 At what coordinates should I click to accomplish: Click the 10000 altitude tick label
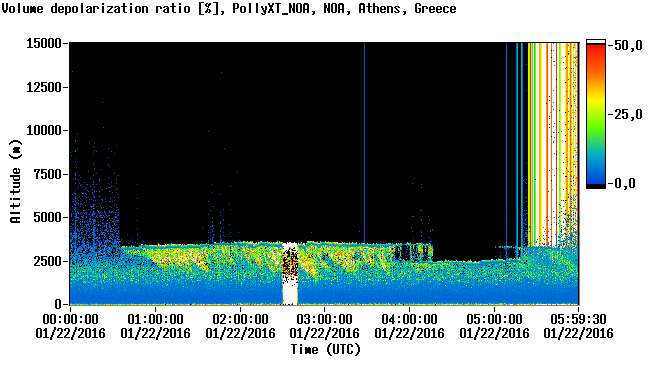pos(44,130)
